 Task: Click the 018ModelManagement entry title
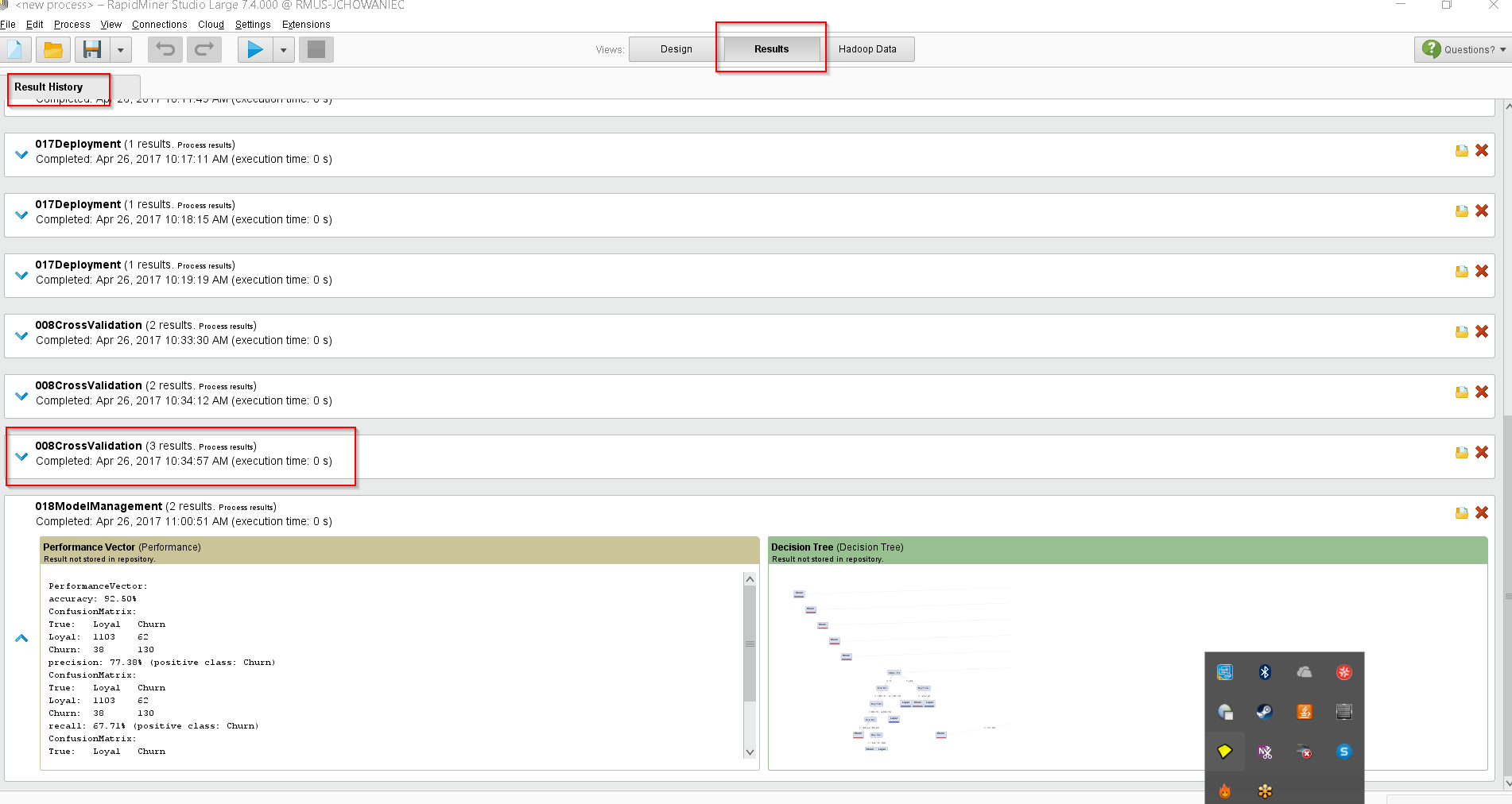[x=99, y=506]
